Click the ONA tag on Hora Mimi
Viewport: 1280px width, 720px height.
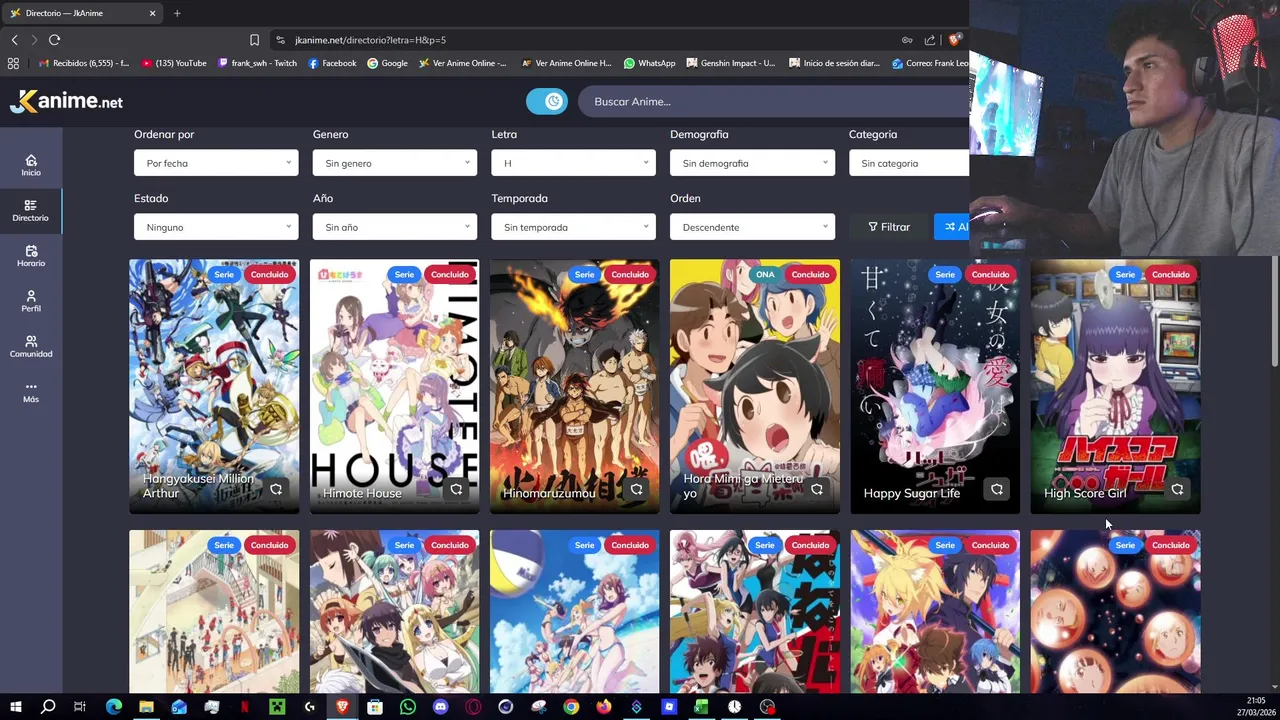765,274
